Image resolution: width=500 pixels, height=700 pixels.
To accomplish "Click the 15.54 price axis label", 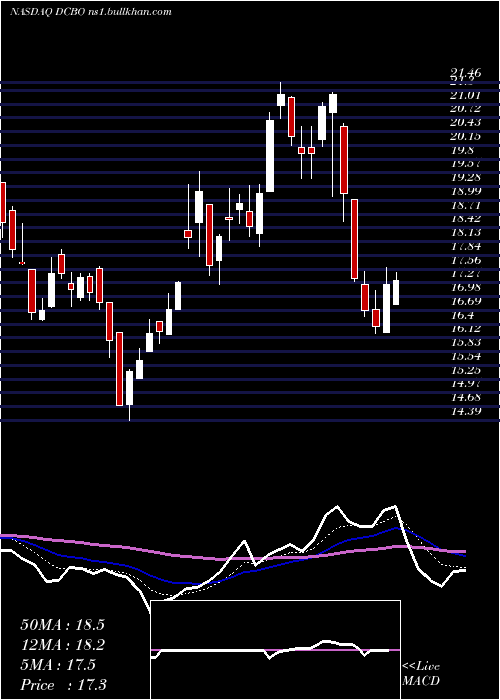I will (x=466, y=356).
